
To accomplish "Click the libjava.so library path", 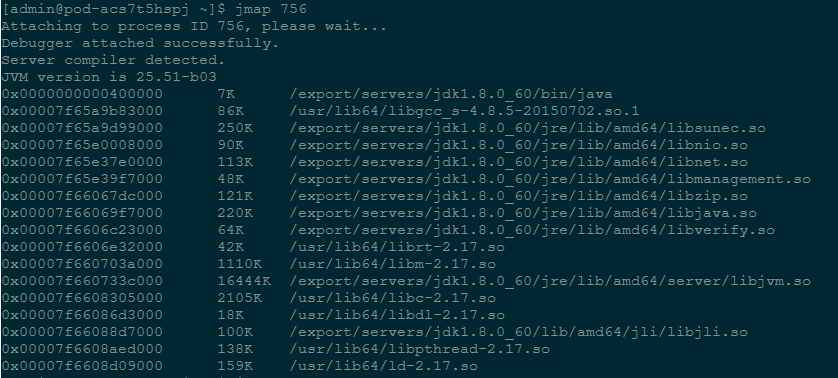I will click(x=523, y=213).
